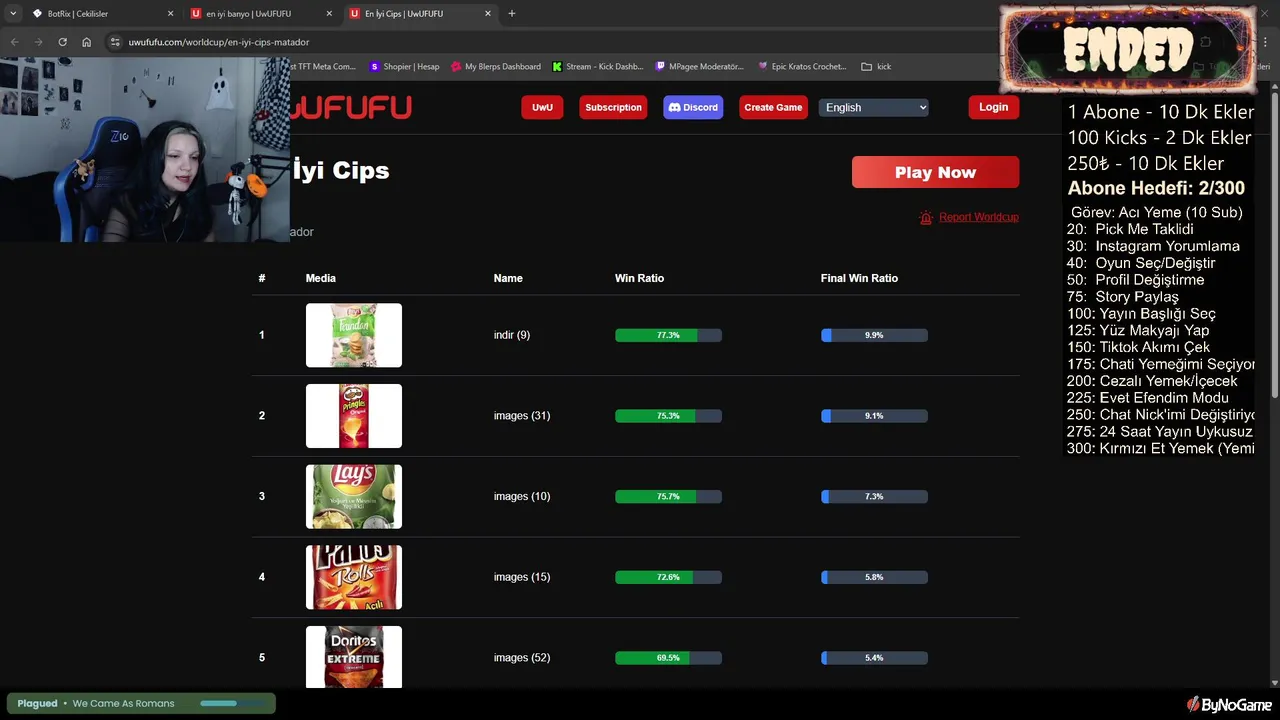
Task: Start the game with Play Now
Action: coord(935,172)
